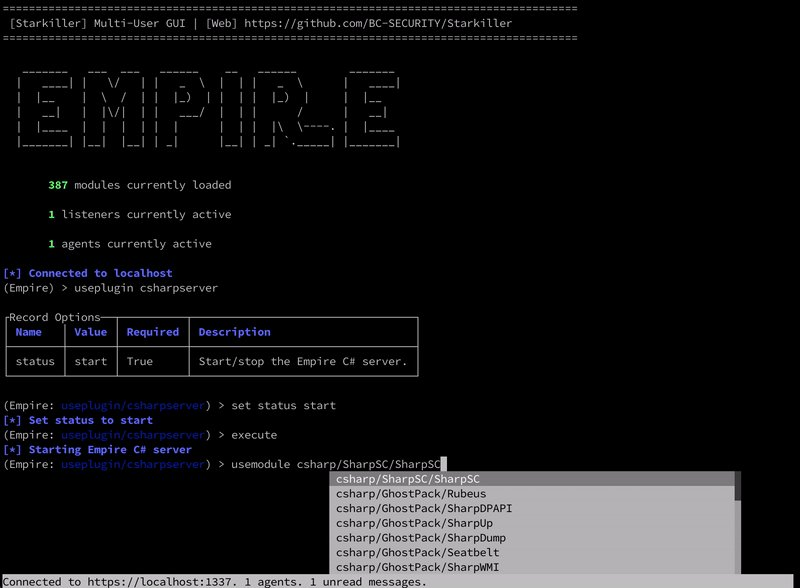Click 'Starting Empire C# server' message
The height and width of the screenshot is (588, 800).
[97, 450]
